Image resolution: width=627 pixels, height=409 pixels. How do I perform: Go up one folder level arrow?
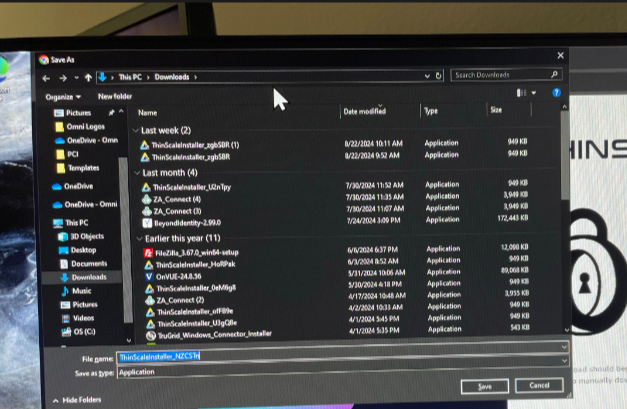tap(88, 78)
